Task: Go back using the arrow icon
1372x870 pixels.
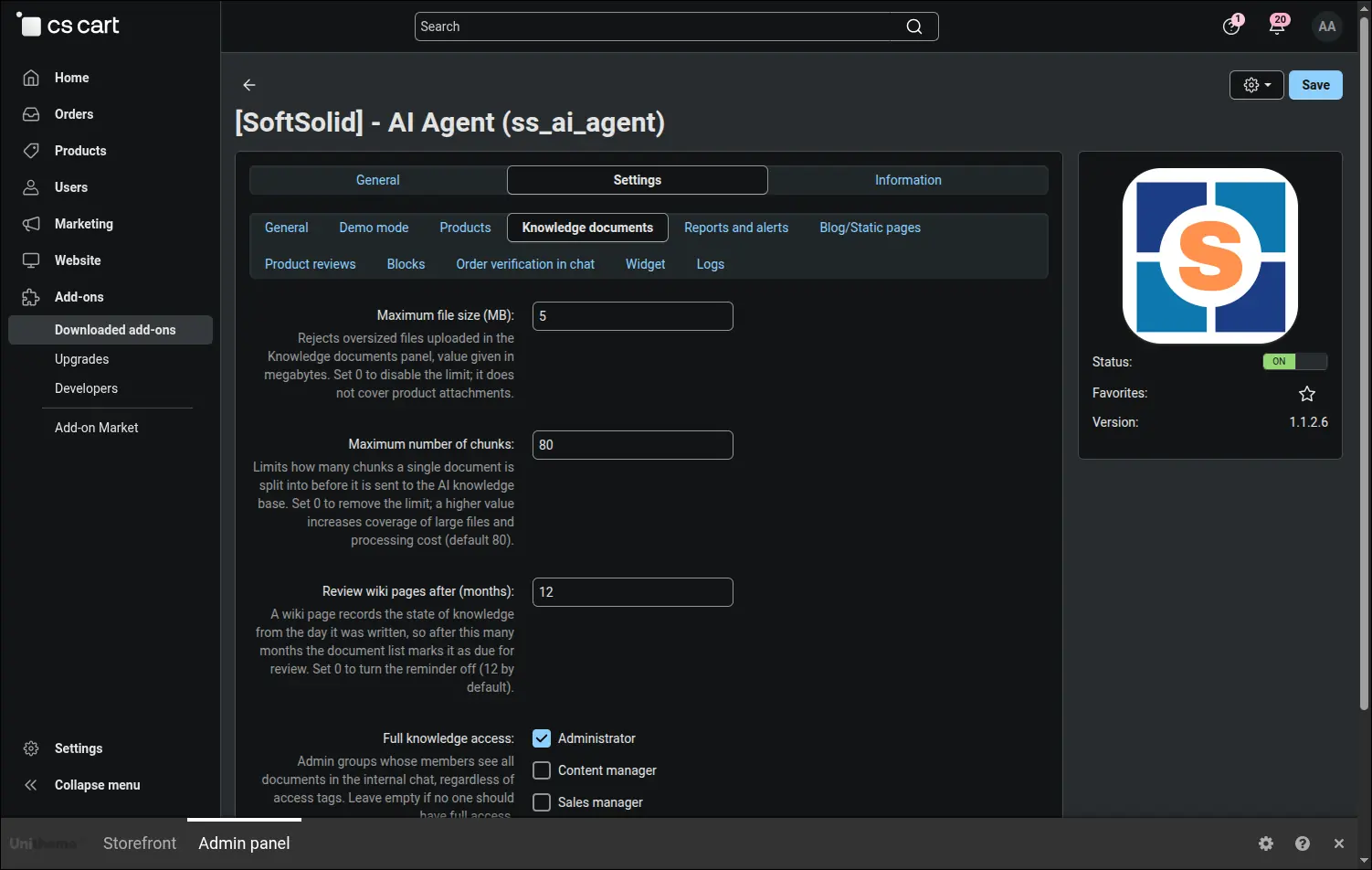Action: coord(249,85)
